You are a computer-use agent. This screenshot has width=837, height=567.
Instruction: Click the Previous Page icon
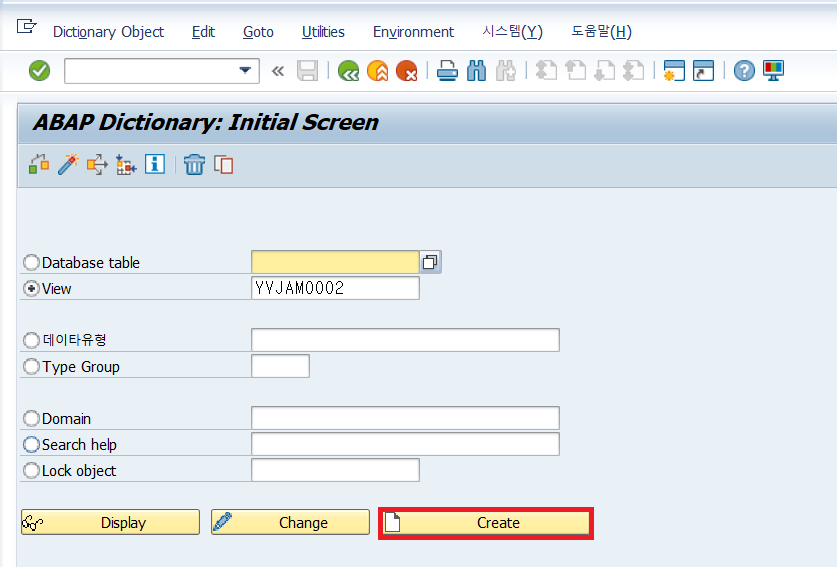(575, 70)
